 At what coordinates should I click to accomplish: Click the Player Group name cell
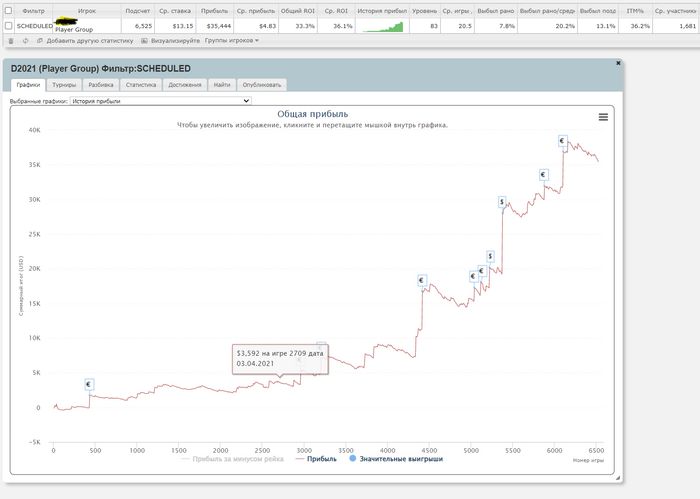pyautogui.click(x=74, y=29)
